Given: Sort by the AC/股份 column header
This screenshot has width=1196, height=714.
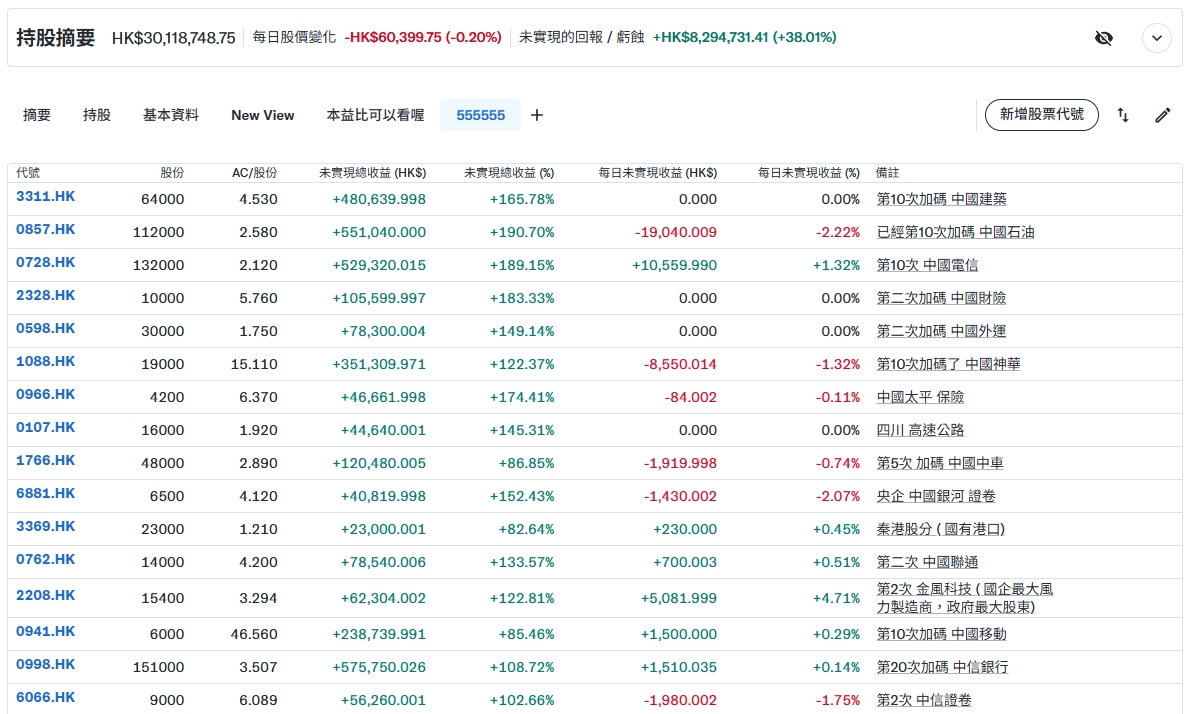Looking at the screenshot, I should 255,173.
